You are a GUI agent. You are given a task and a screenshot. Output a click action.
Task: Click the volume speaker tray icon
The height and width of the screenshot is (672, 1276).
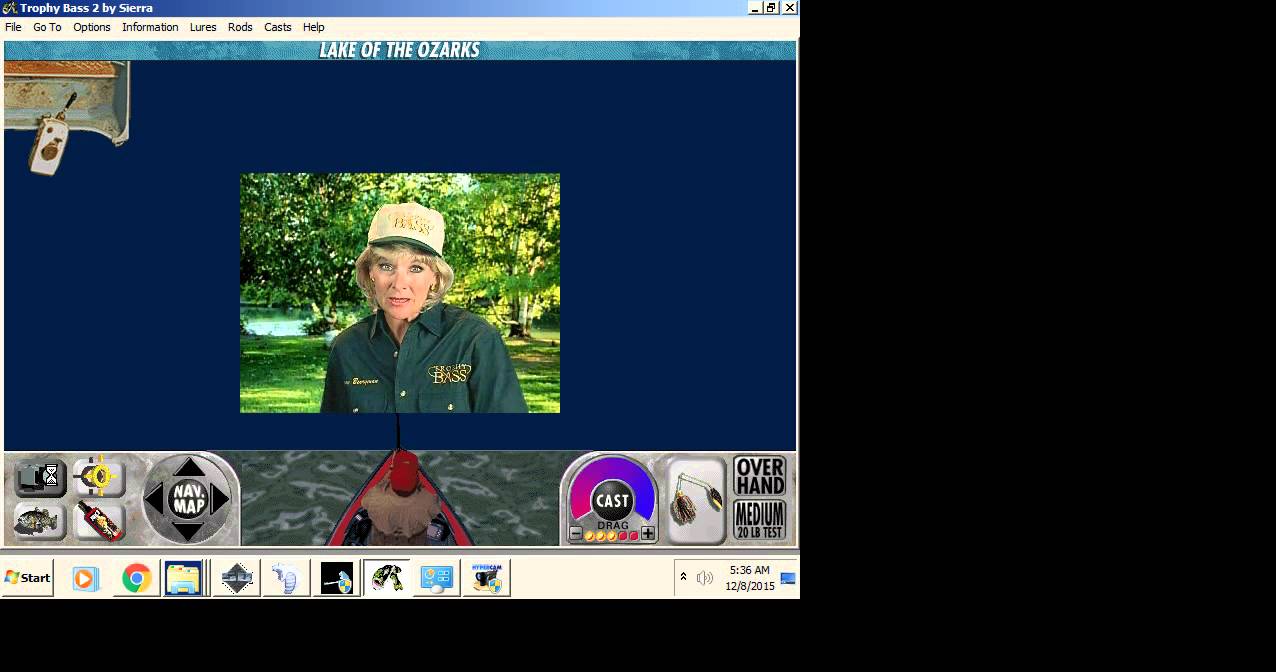(705, 578)
